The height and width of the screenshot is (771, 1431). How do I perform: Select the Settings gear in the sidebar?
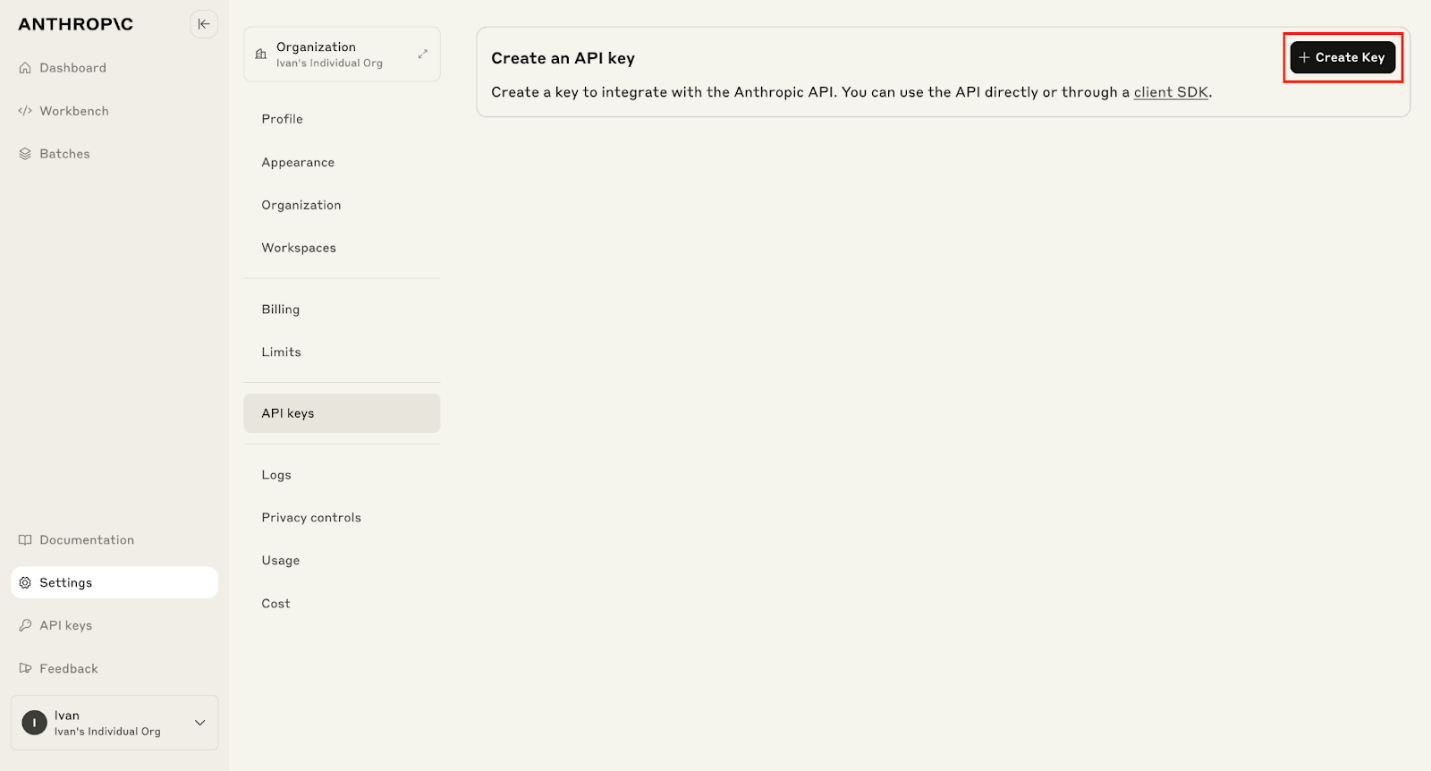[x=24, y=582]
